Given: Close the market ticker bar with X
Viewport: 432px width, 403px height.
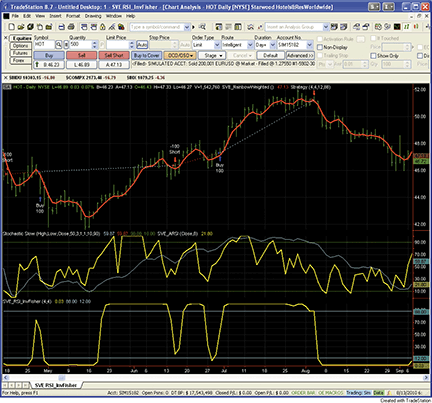Looking at the screenshot, I should coord(5,78).
